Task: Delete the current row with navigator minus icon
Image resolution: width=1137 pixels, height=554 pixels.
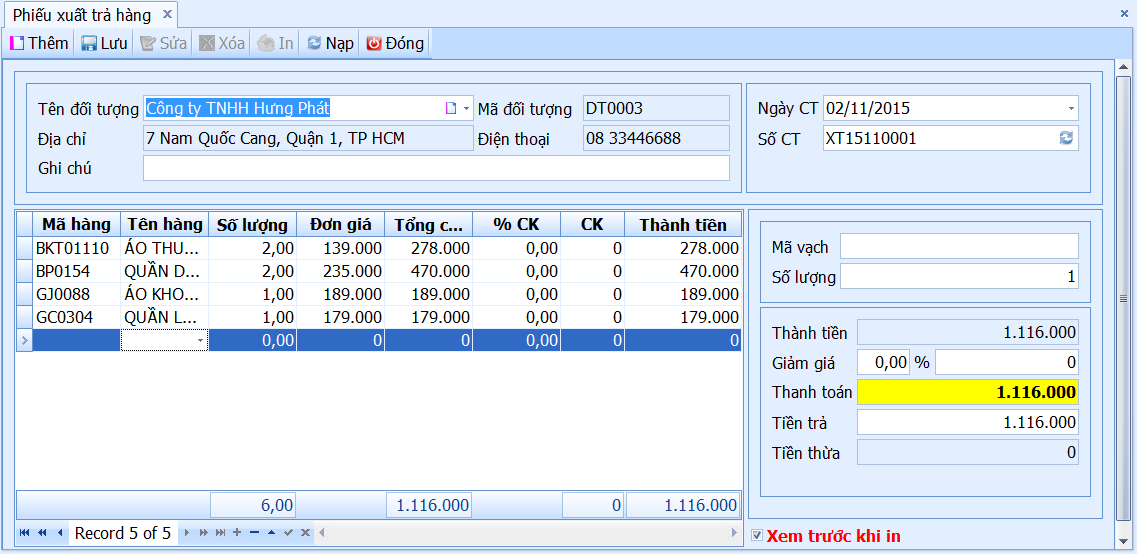Action: coord(254,533)
